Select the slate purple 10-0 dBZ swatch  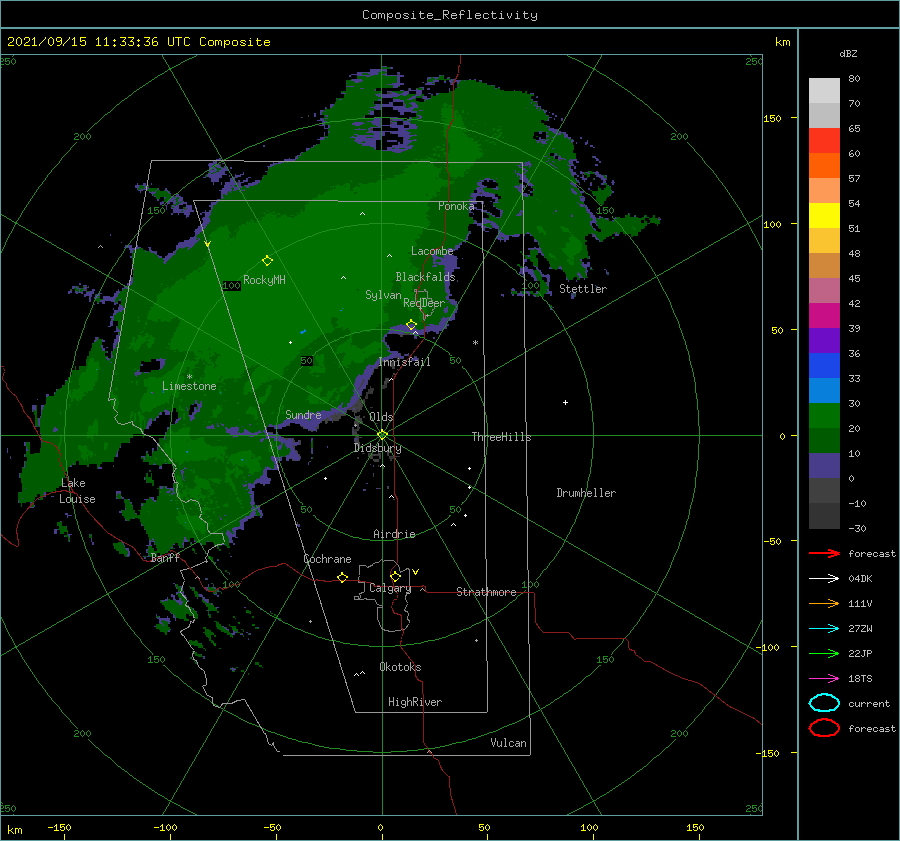click(824, 466)
